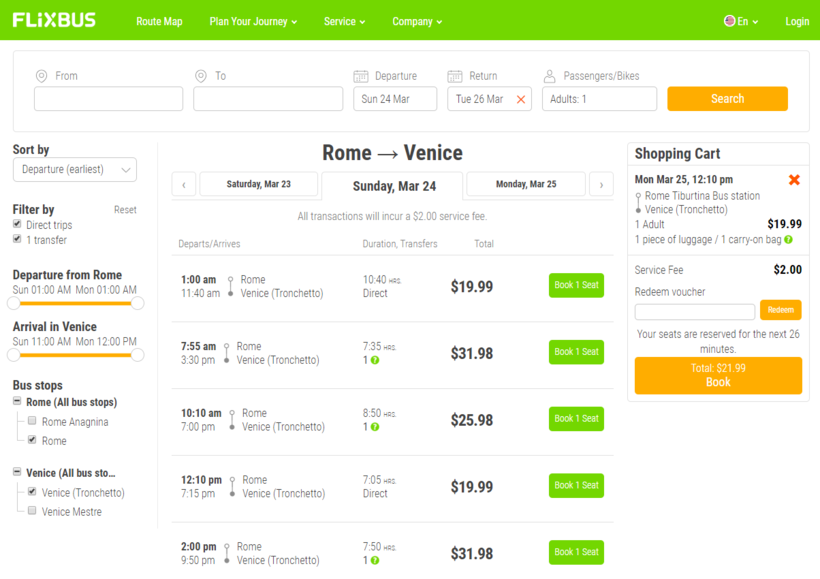Open the language selector En dropdown

[x=741, y=21]
